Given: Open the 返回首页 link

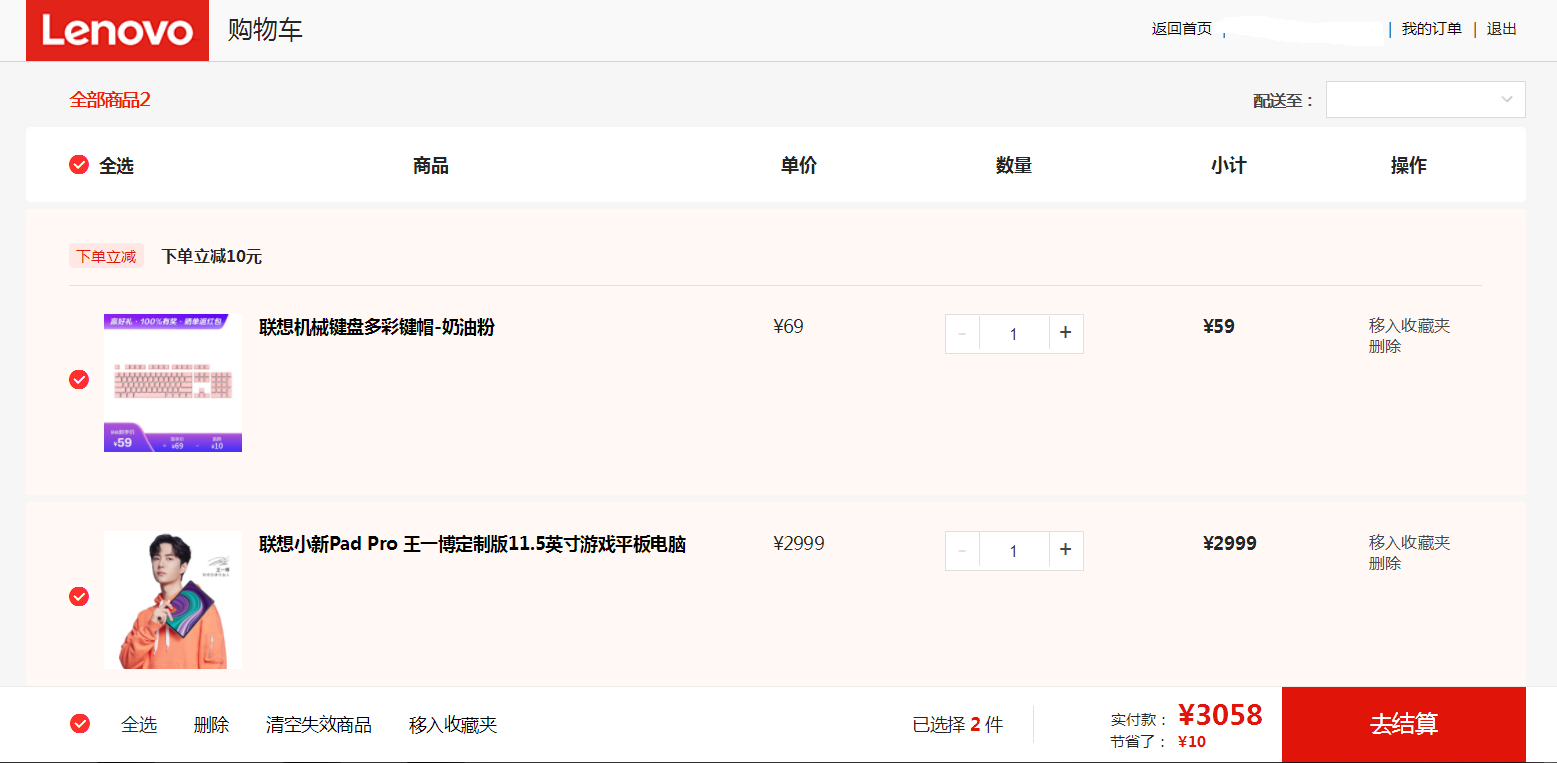Looking at the screenshot, I should click(1181, 29).
